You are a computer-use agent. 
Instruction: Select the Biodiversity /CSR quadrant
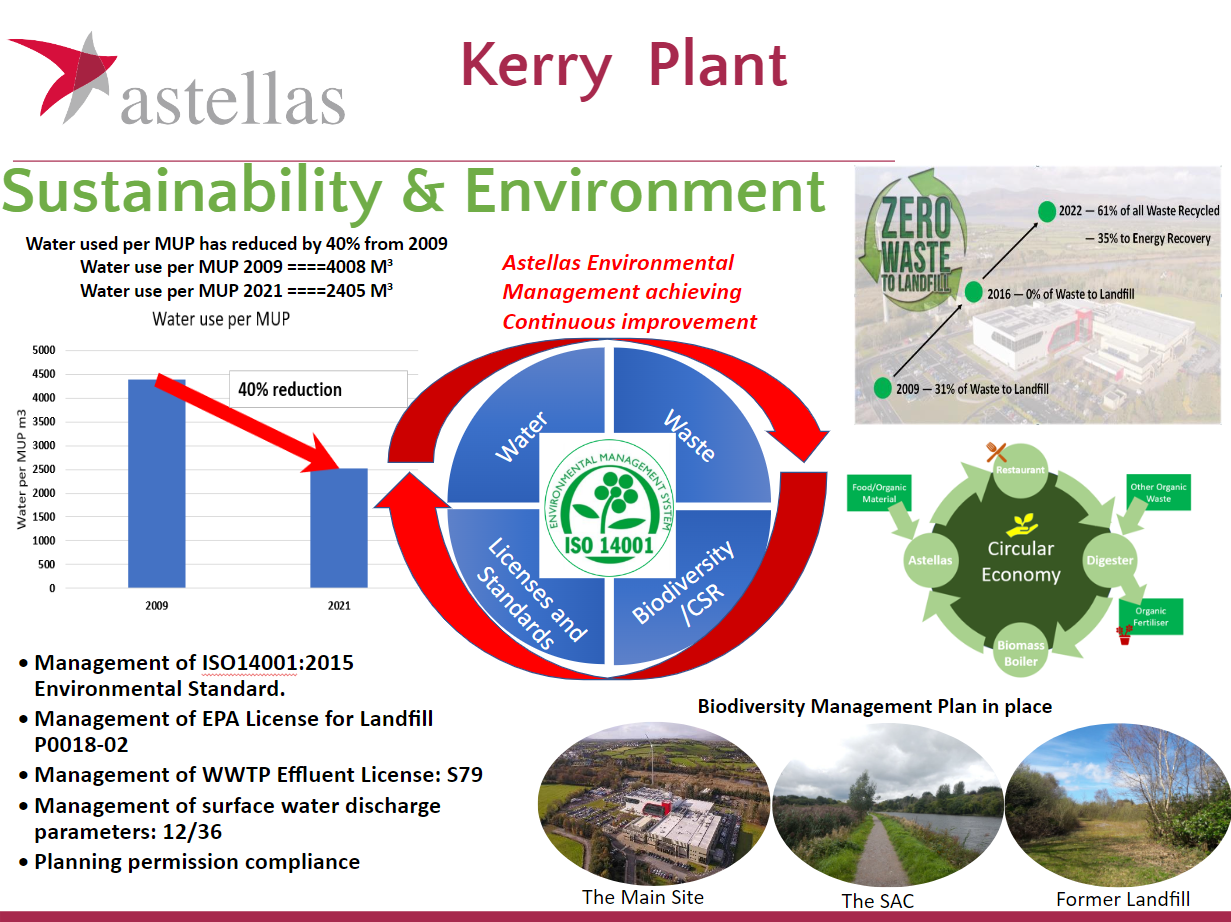tap(692, 588)
